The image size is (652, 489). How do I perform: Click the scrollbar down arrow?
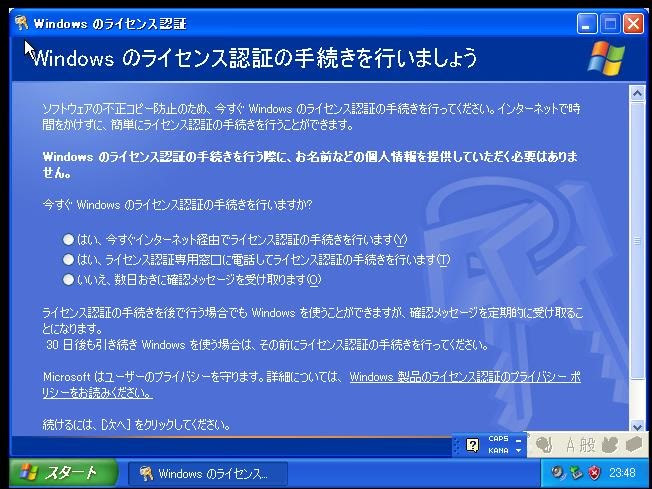(637, 426)
